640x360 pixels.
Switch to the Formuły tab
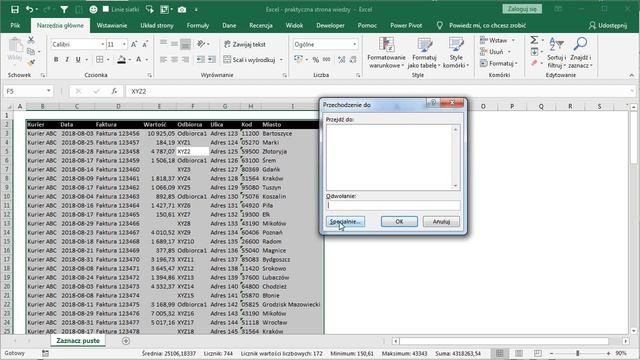point(198,25)
